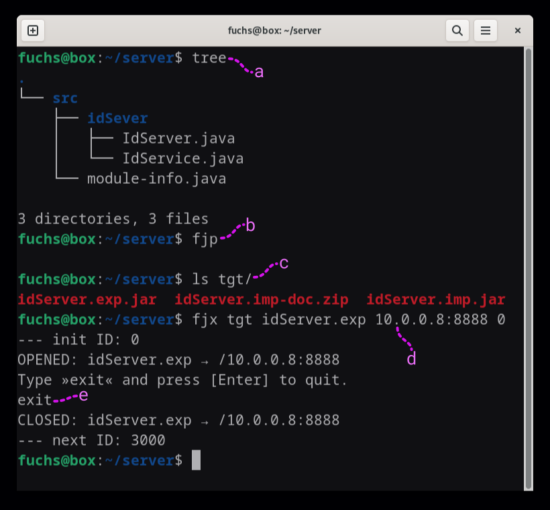Click idServer.imp-doc.zip file name

[x=261, y=300]
